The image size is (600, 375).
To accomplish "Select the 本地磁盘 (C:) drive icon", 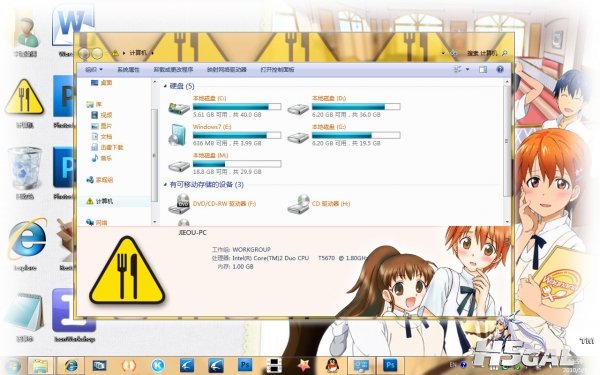I will point(179,108).
